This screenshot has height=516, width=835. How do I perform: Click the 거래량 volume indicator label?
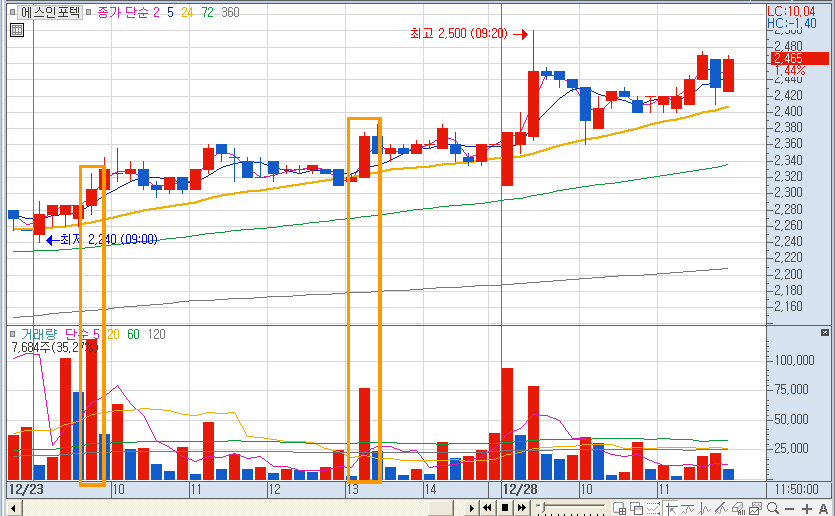pos(40,334)
